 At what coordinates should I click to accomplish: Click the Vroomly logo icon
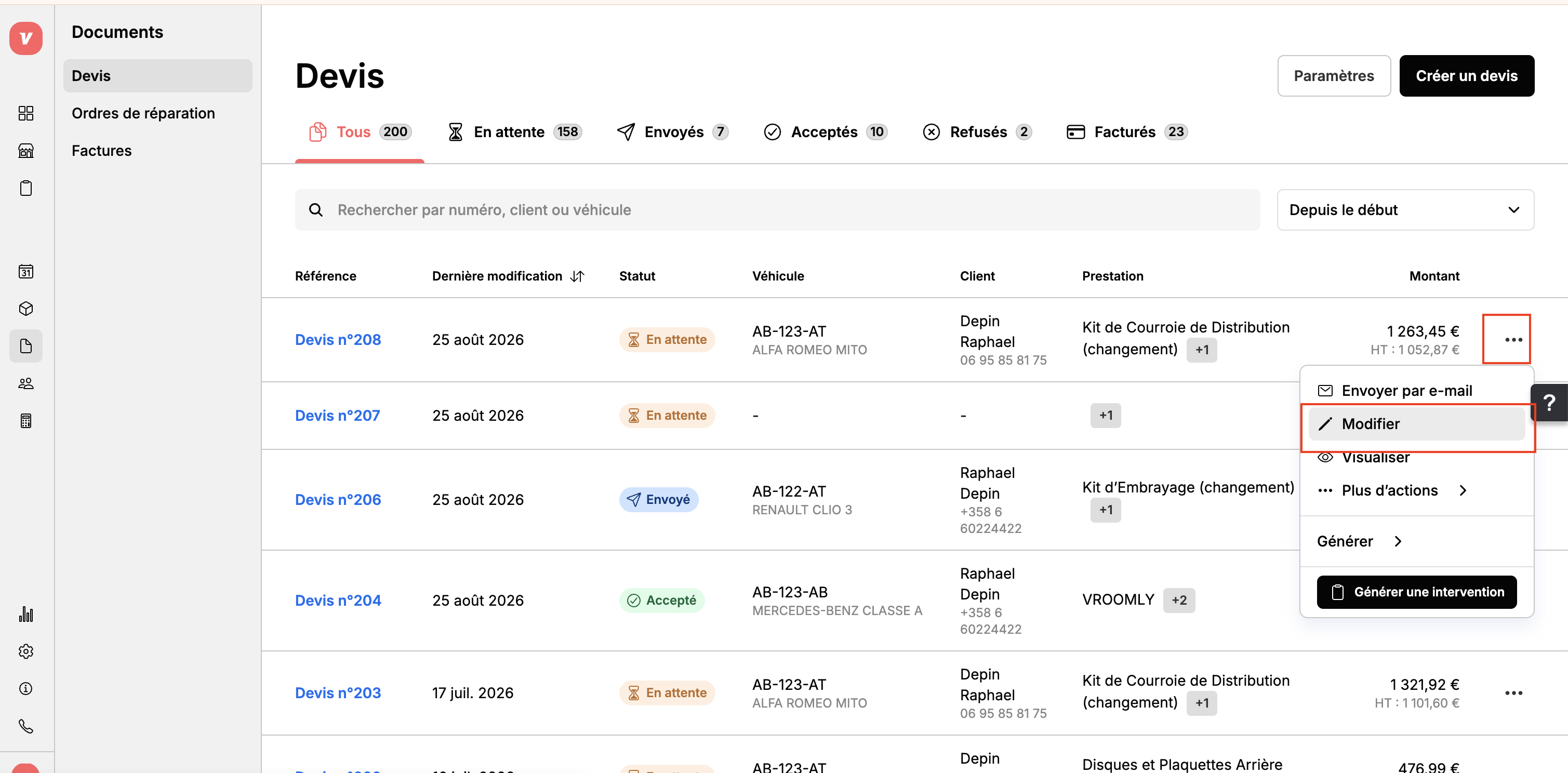tap(25, 38)
